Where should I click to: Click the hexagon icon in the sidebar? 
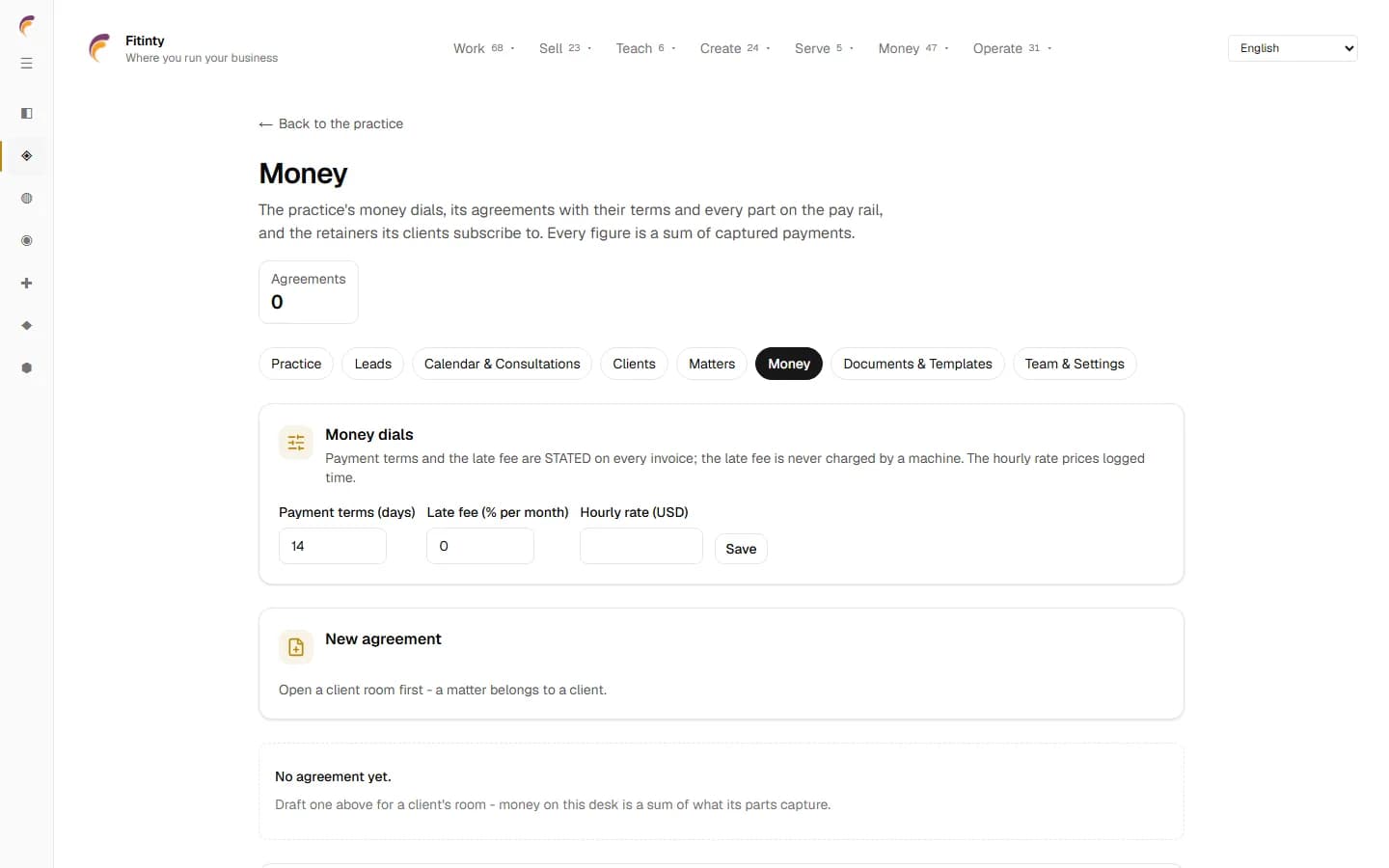point(27,368)
